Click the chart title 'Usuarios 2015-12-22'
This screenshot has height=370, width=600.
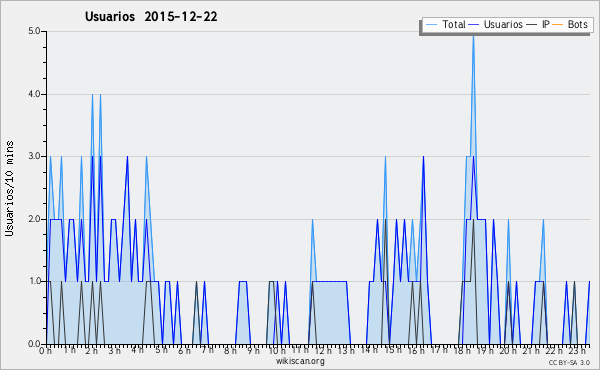point(151,17)
